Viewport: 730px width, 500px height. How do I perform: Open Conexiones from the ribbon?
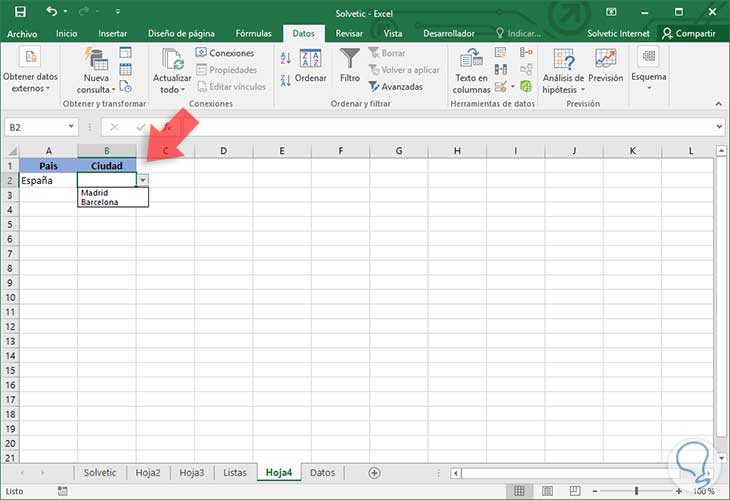225,53
